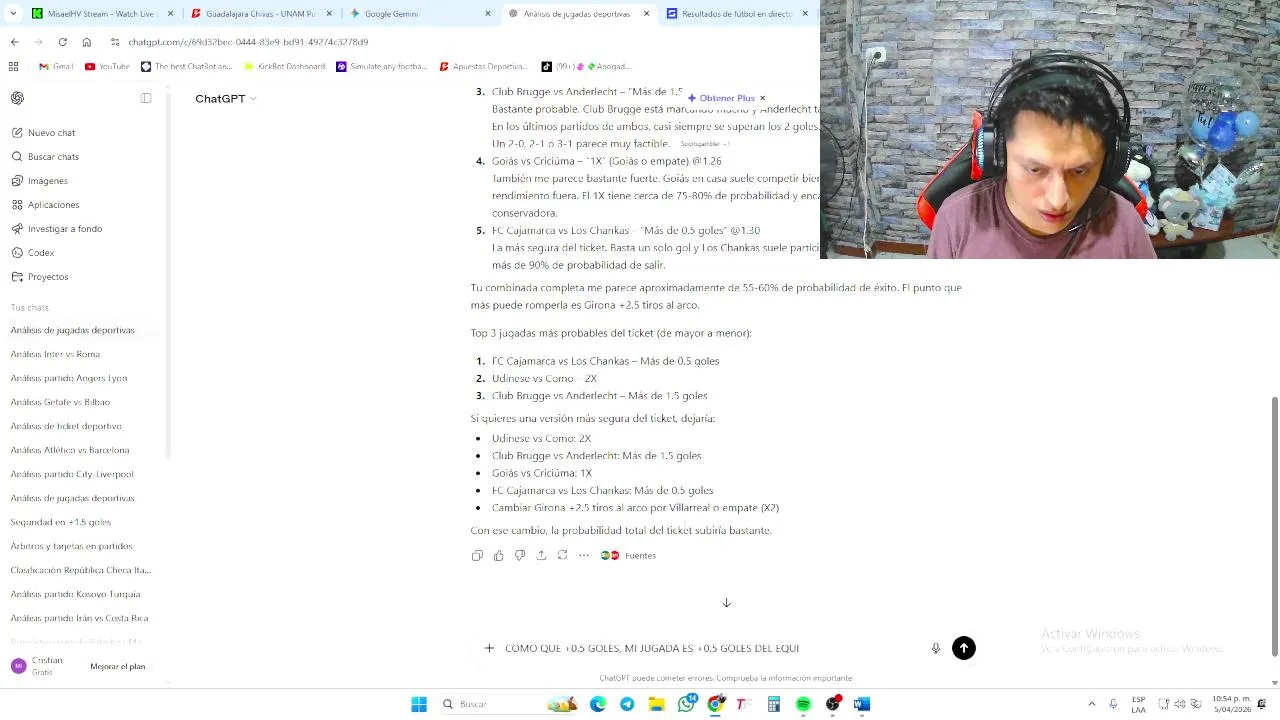Open YouTube bookmark
The image size is (1280, 720).
(107, 66)
